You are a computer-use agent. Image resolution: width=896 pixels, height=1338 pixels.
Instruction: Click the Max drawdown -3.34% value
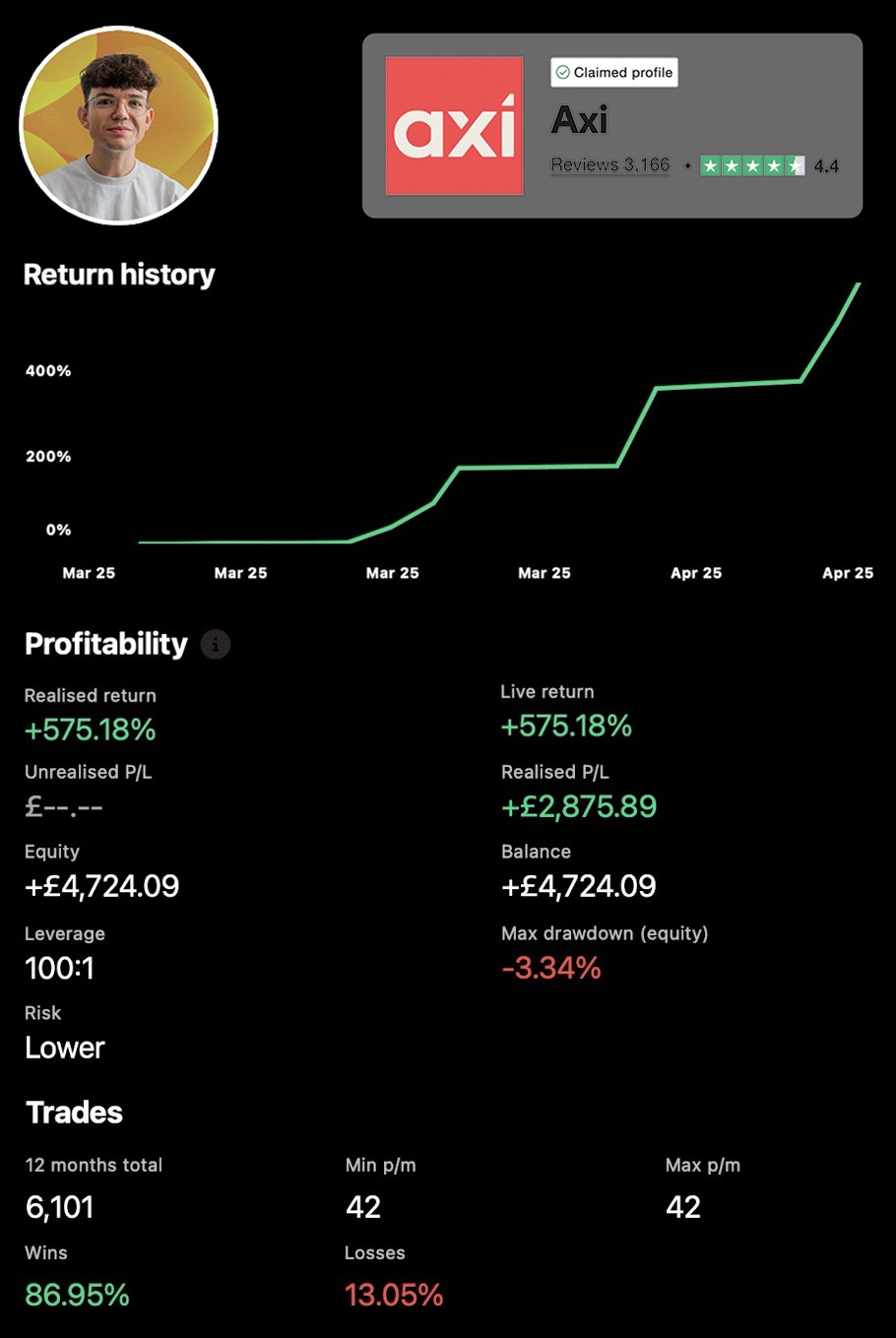coord(551,968)
